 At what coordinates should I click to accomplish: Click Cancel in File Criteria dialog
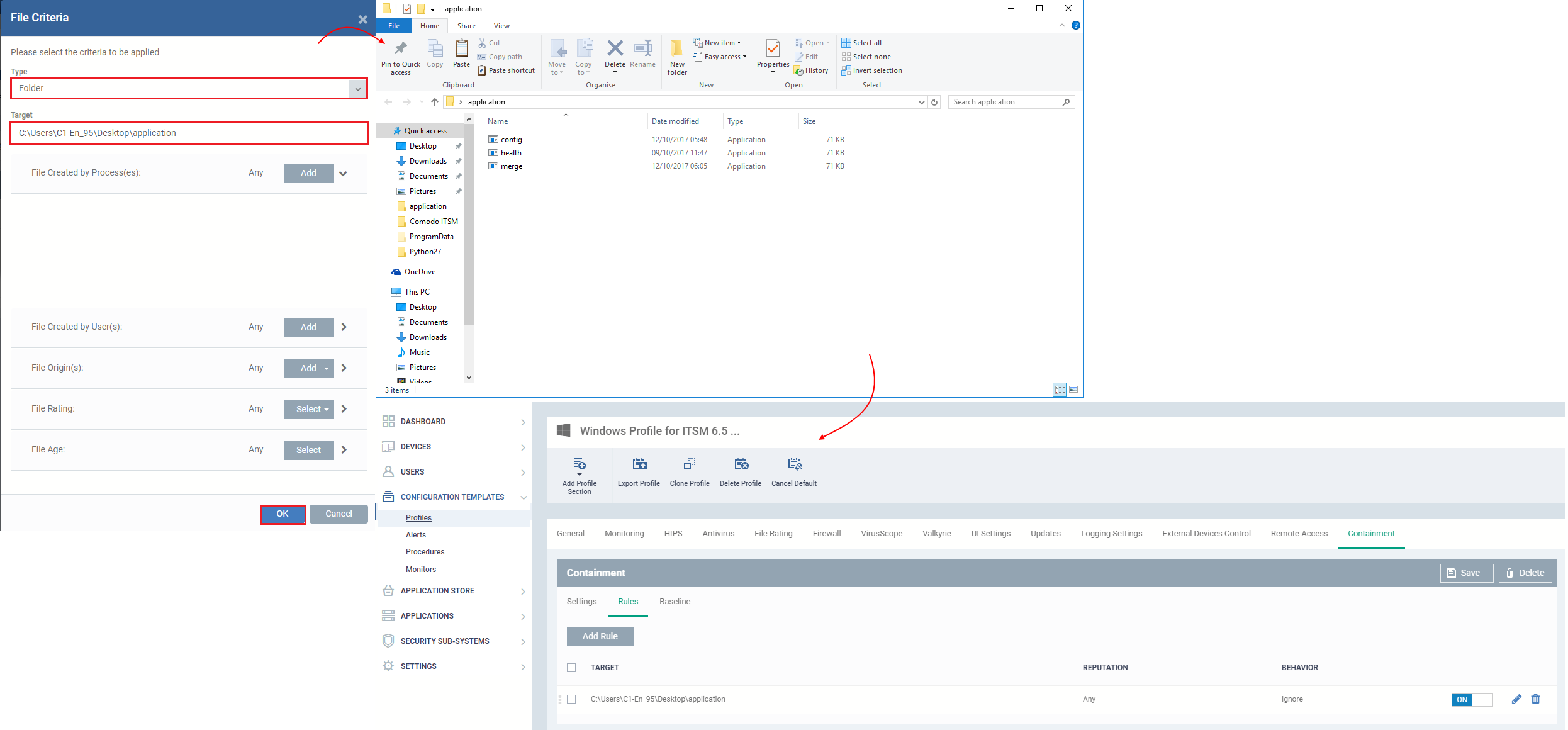tap(339, 514)
